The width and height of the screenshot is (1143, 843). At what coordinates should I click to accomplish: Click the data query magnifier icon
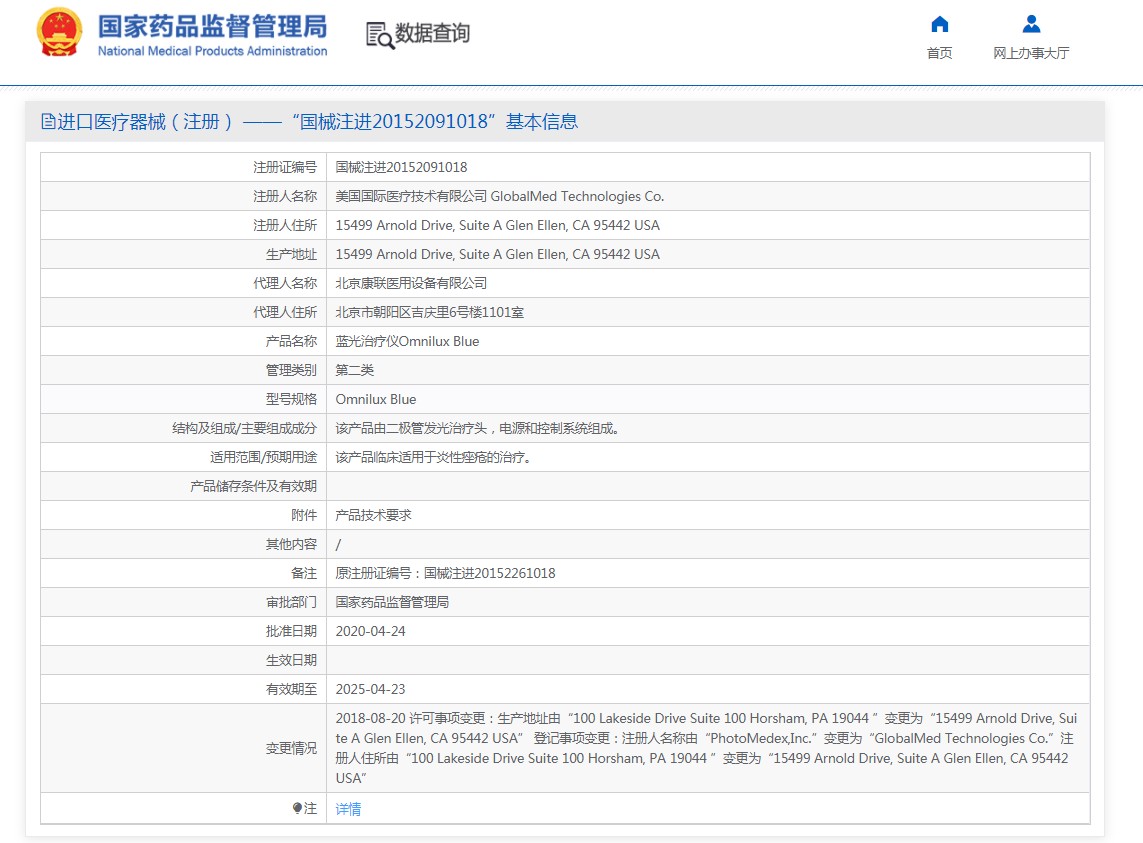click(x=380, y=35)
